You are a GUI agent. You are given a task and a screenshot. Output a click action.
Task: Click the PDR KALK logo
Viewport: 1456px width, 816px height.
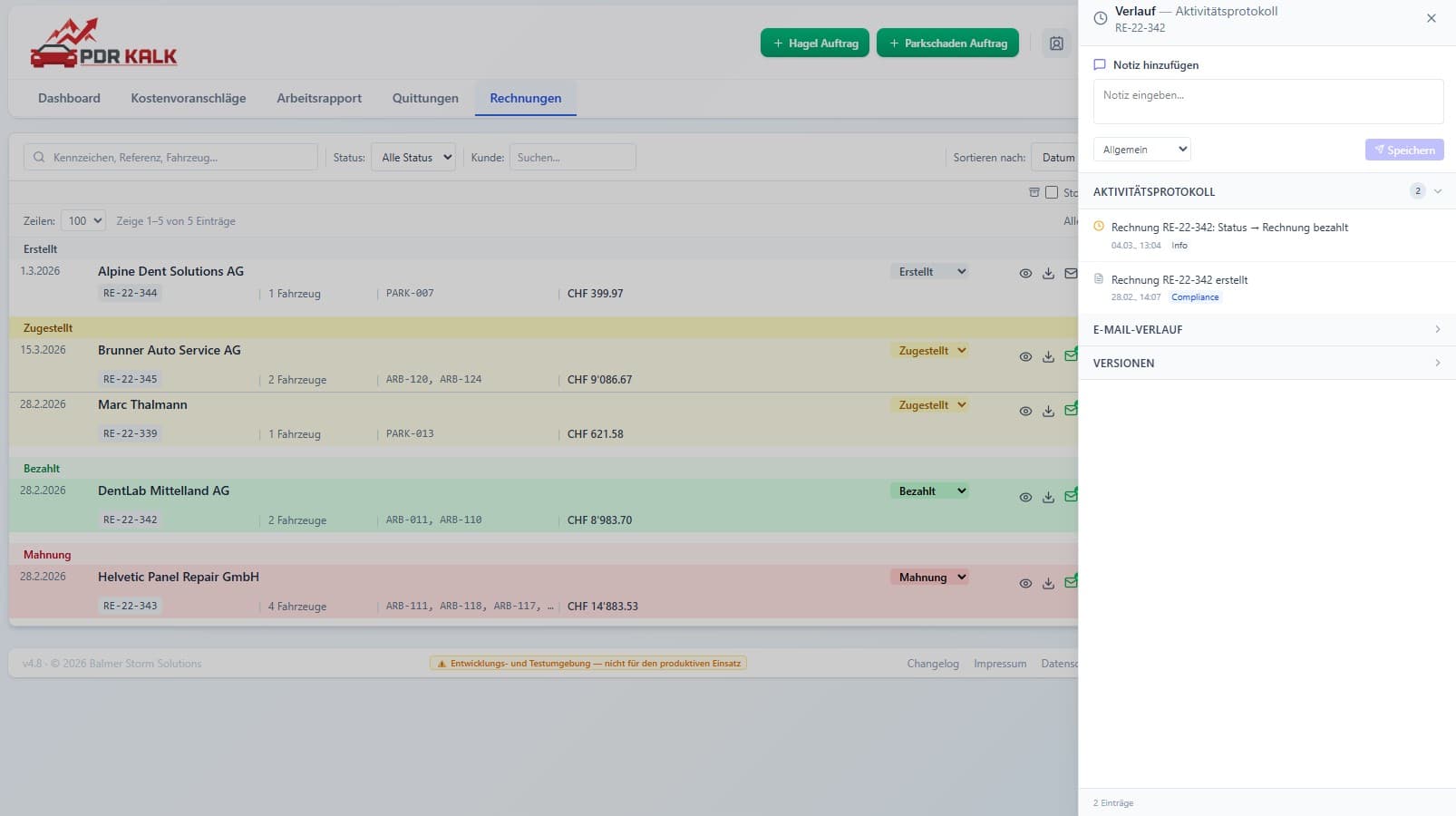pyautogui.click(x=103, y=44)
